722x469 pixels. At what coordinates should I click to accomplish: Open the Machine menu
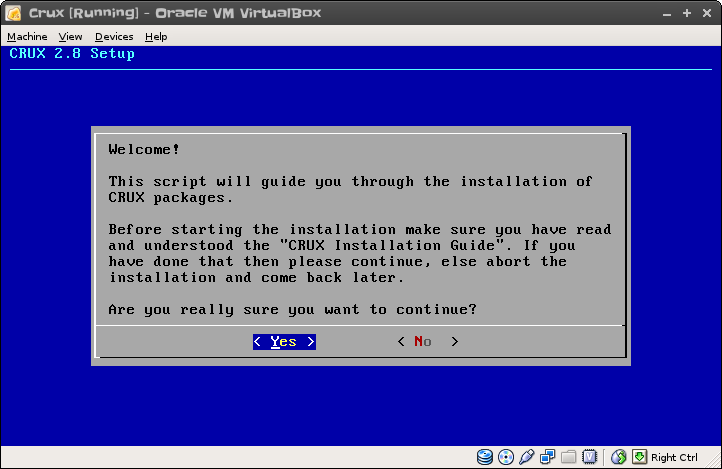point(27,36)
